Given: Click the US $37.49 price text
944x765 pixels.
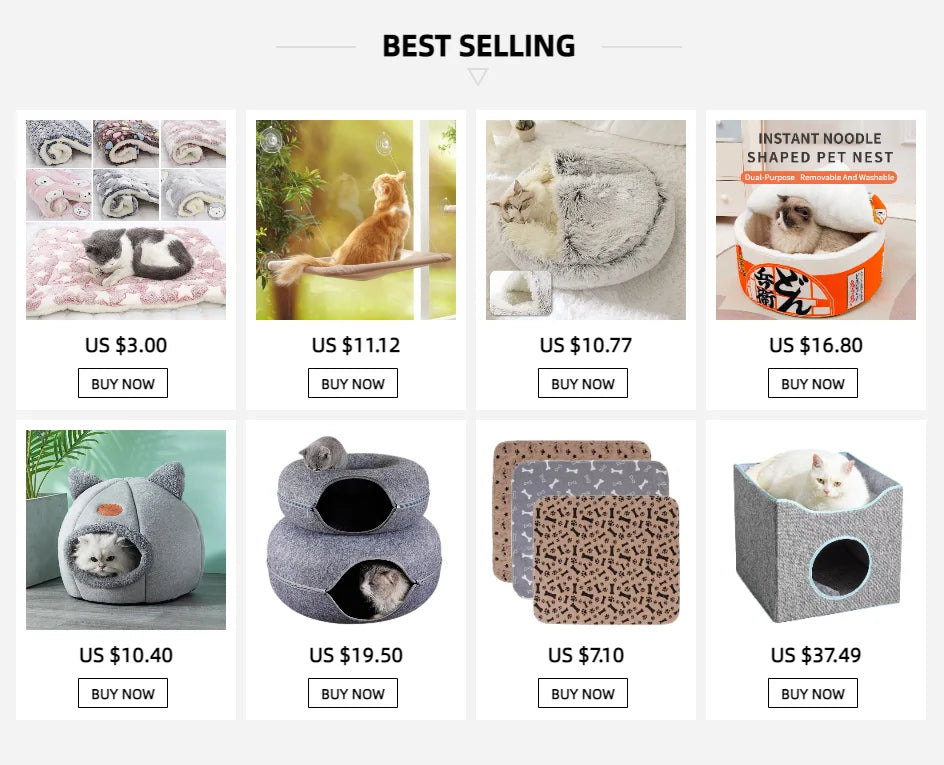Looking at the screenshot, I should 816,656.
